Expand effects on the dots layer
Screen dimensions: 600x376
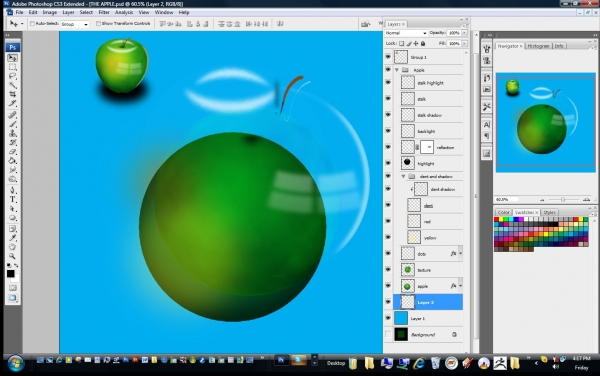pyautogui.click(x=461, y=253)
